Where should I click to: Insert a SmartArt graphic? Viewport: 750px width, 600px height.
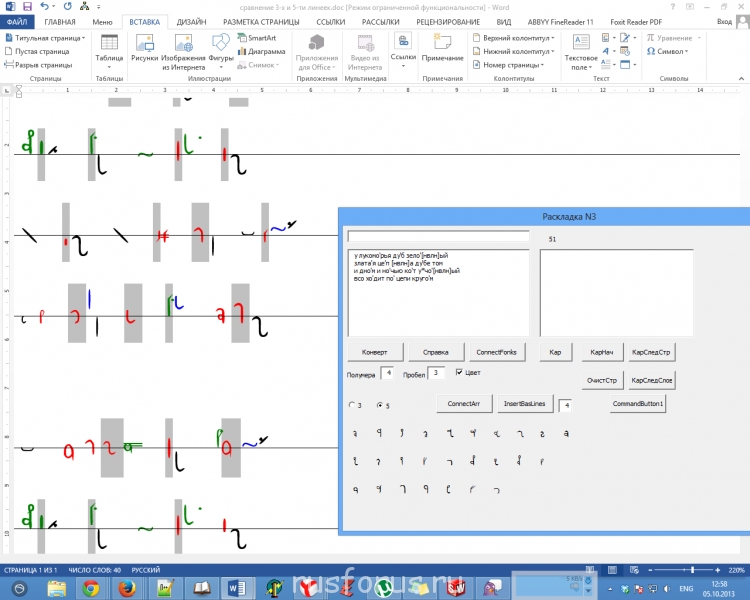[x=258, y=38]
